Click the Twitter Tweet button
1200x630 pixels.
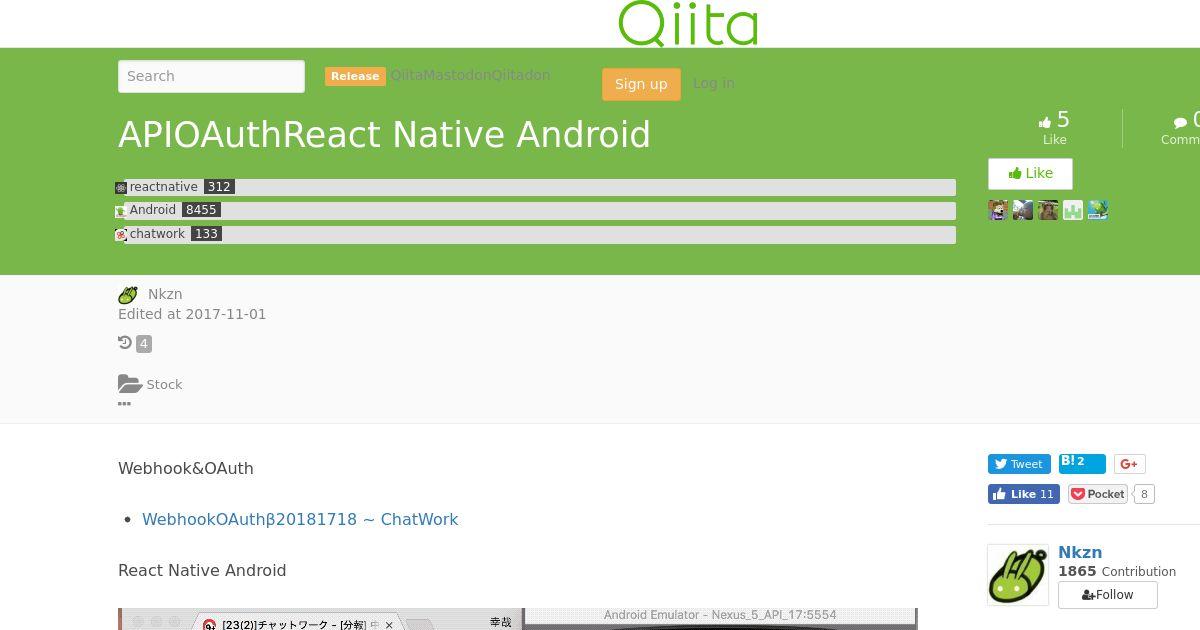1019,464
